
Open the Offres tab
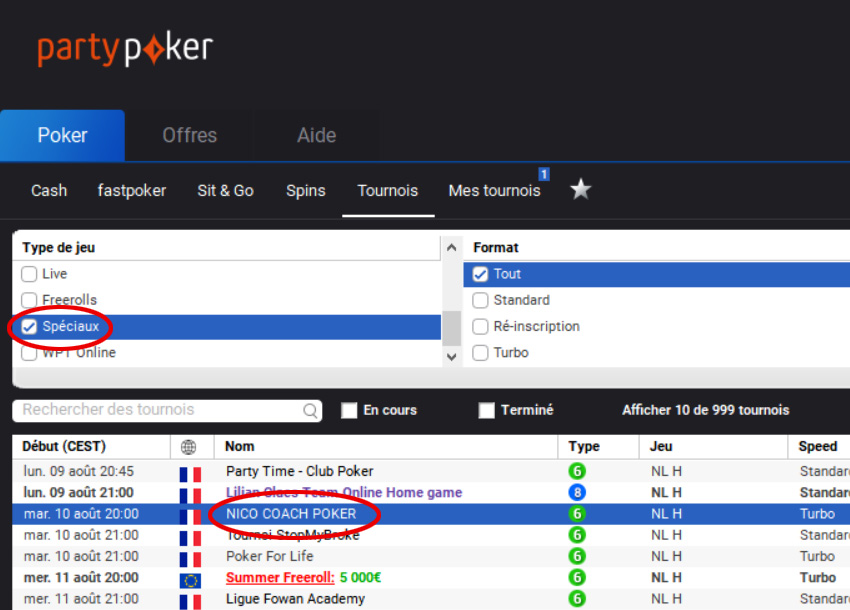point(189,135)
